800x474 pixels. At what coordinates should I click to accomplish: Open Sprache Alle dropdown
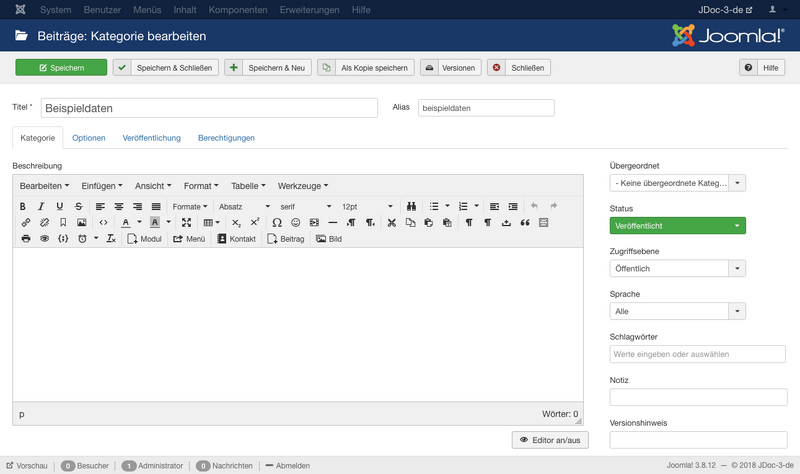[x=678, y=311]
